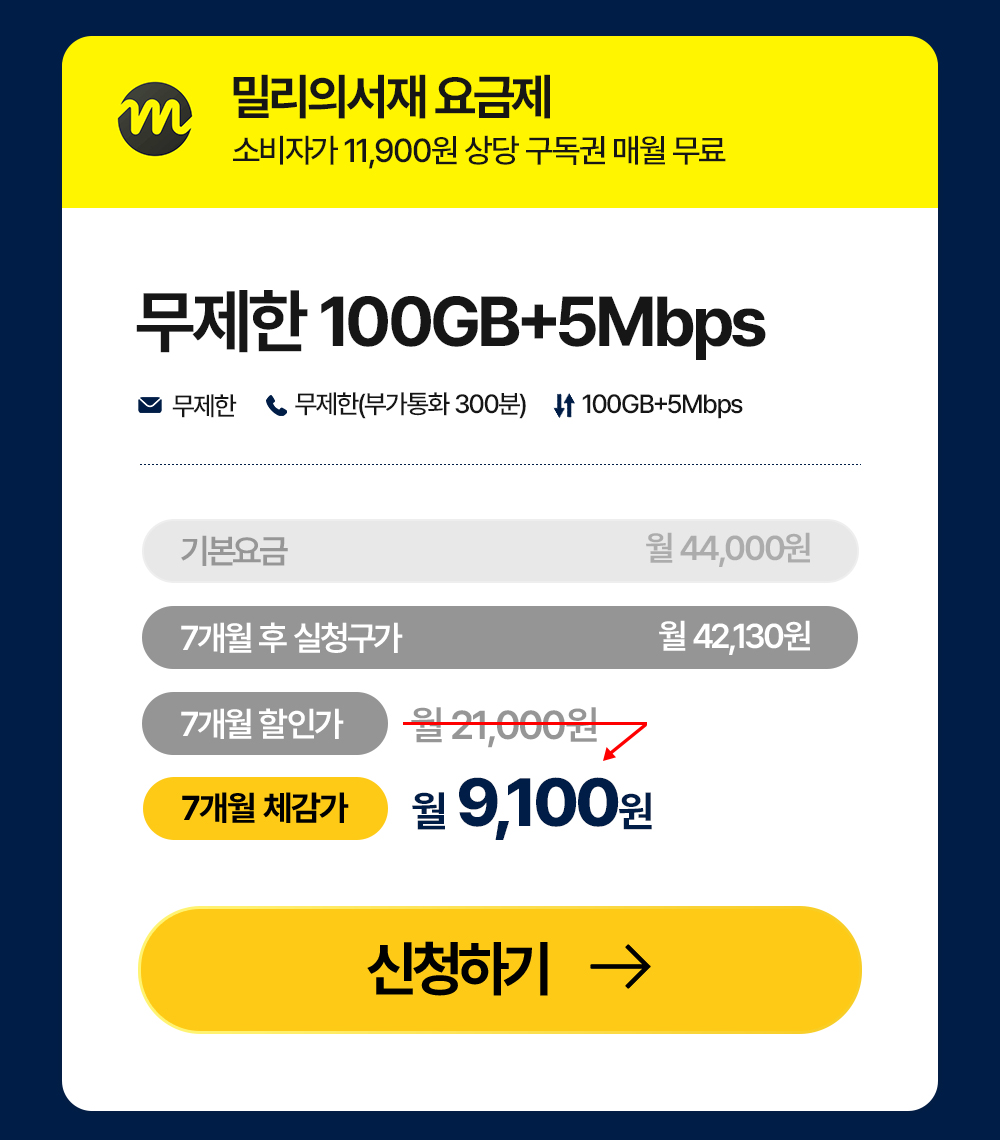
Task: Click the 밀리의서재 요금제 heading
Action: pos(391,97)
